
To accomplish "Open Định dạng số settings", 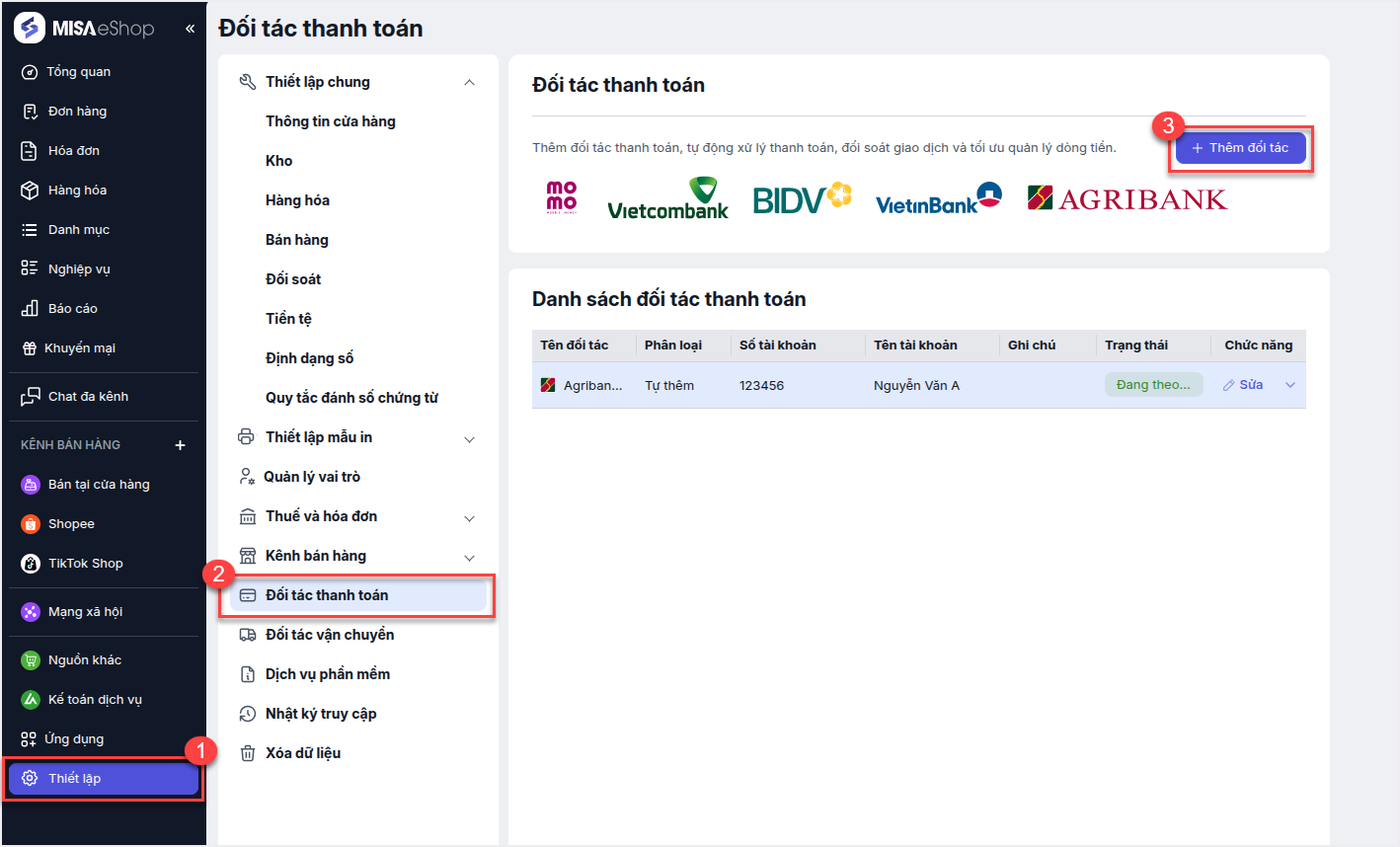I will tap(309, 358).
